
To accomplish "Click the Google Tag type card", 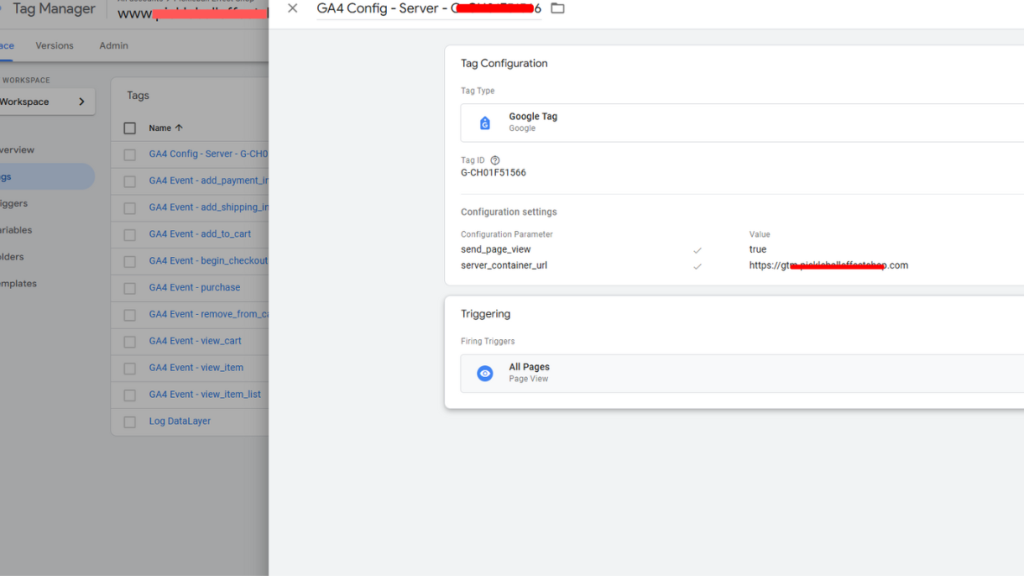I will [742, 123].
